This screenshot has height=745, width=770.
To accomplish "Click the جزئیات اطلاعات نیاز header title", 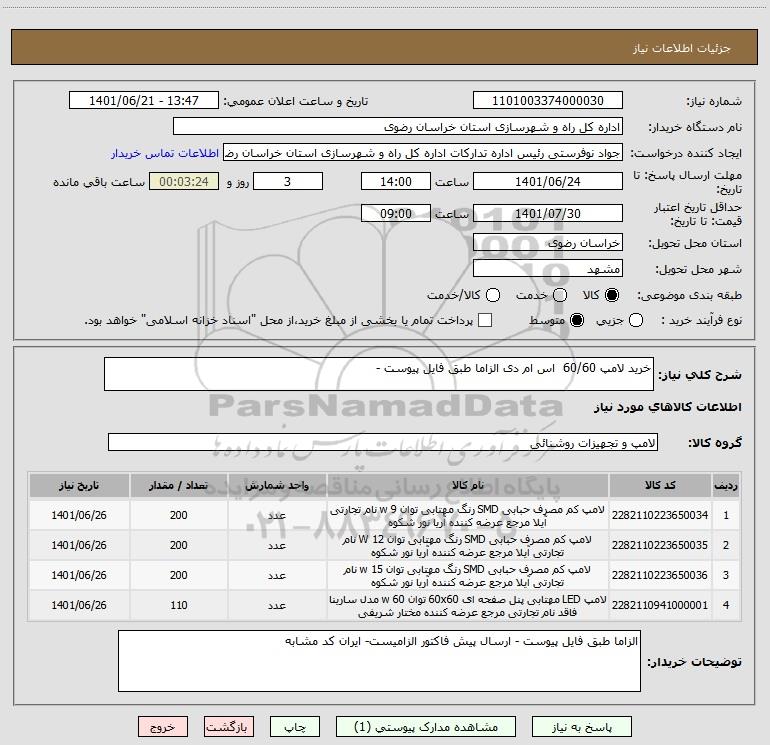I will tap(682, 48).
